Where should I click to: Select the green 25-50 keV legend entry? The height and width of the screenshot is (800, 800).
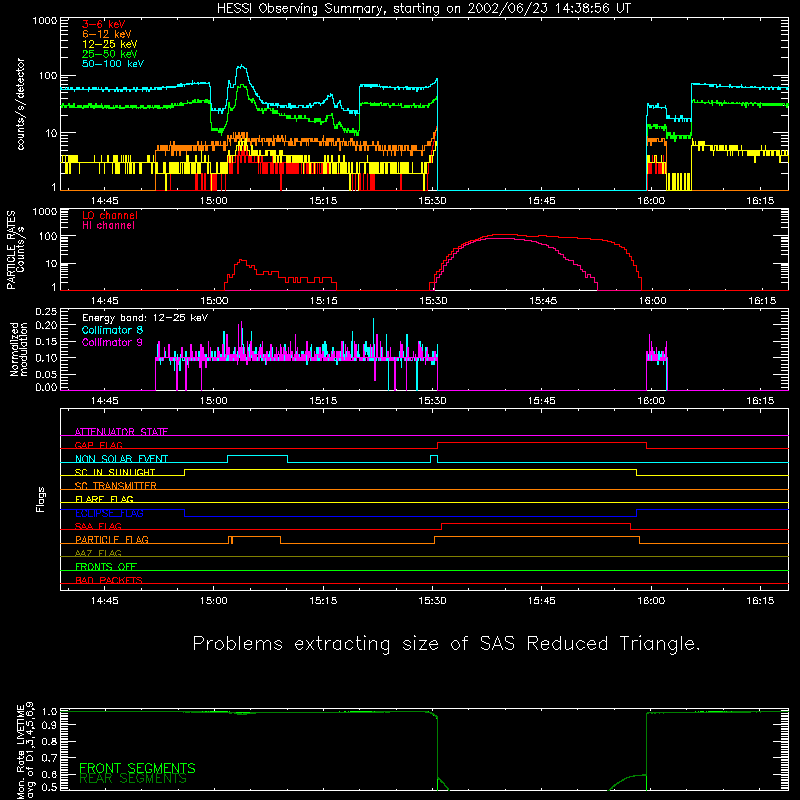tap(109, 54)
